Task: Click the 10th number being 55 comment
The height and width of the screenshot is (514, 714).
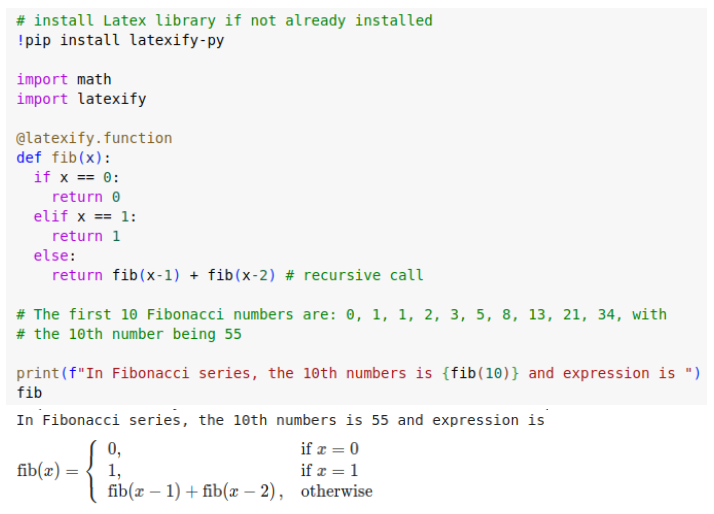Action: coord(129,334)
